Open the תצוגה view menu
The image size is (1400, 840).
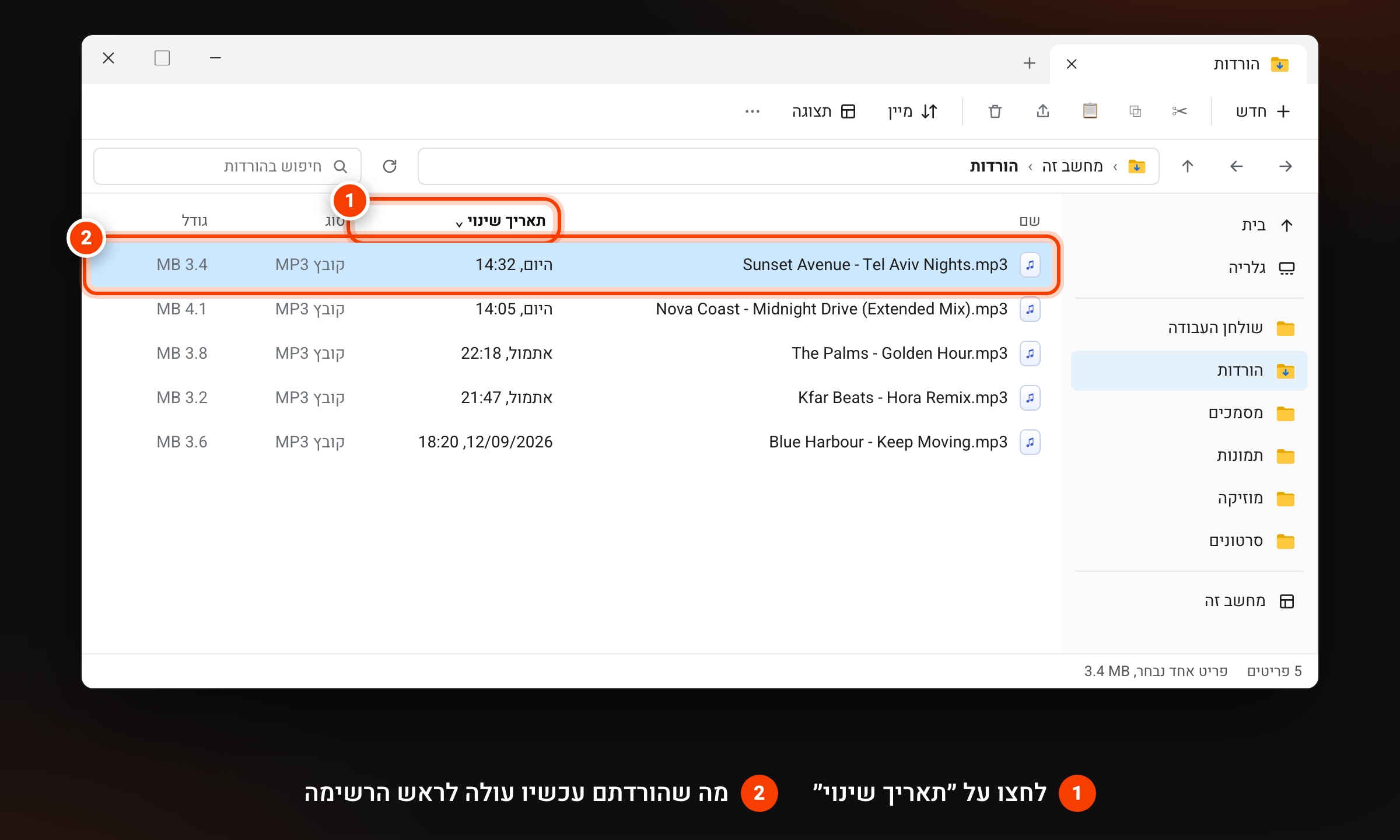(x=824, y=111)
